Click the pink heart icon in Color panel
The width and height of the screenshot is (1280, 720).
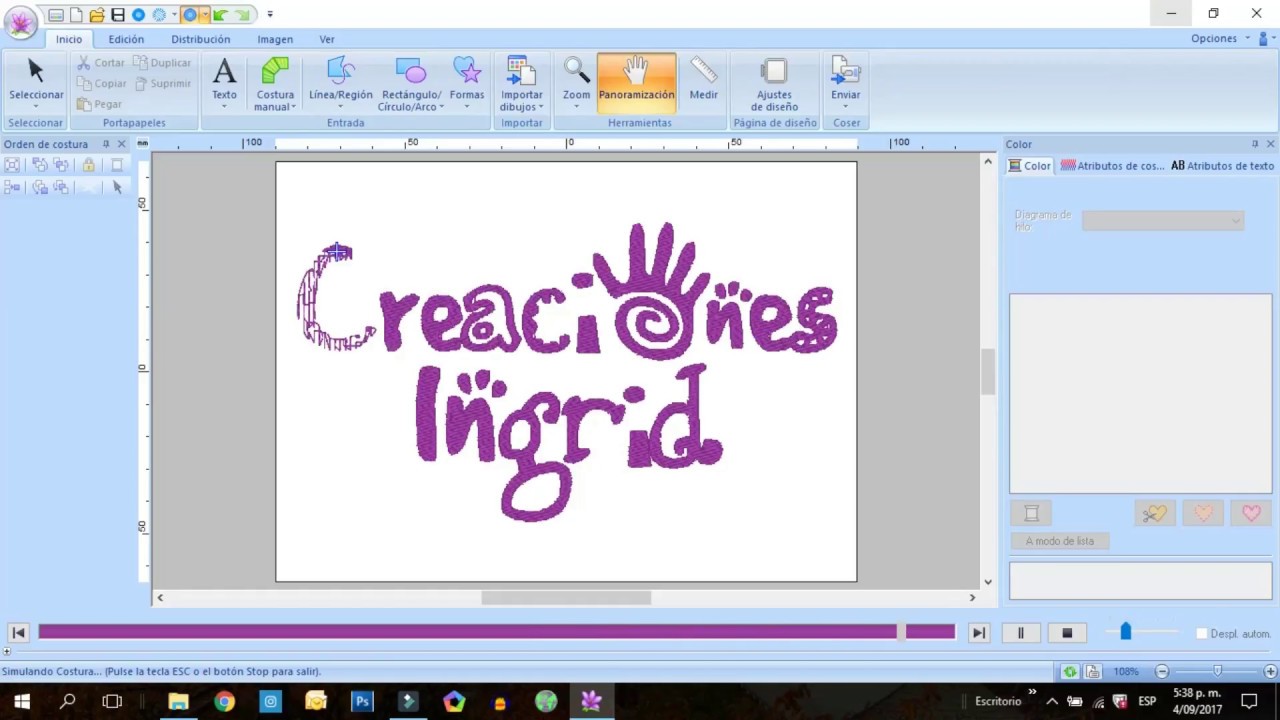coord(1251,513)
